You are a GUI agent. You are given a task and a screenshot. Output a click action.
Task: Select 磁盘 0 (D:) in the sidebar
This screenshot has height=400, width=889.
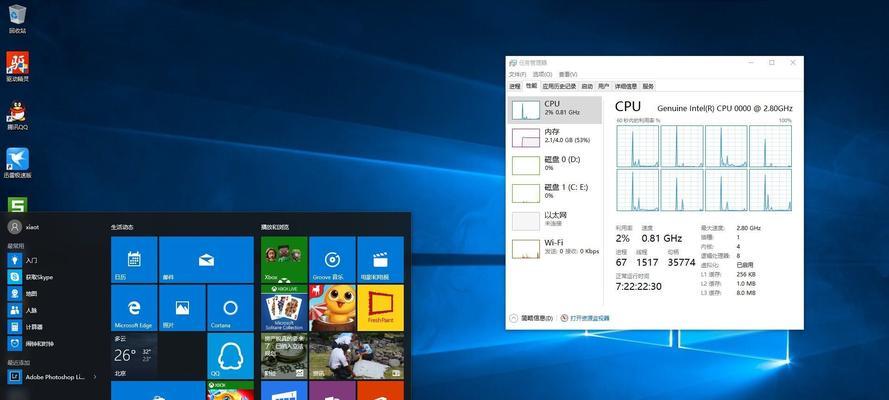point(555,165)
